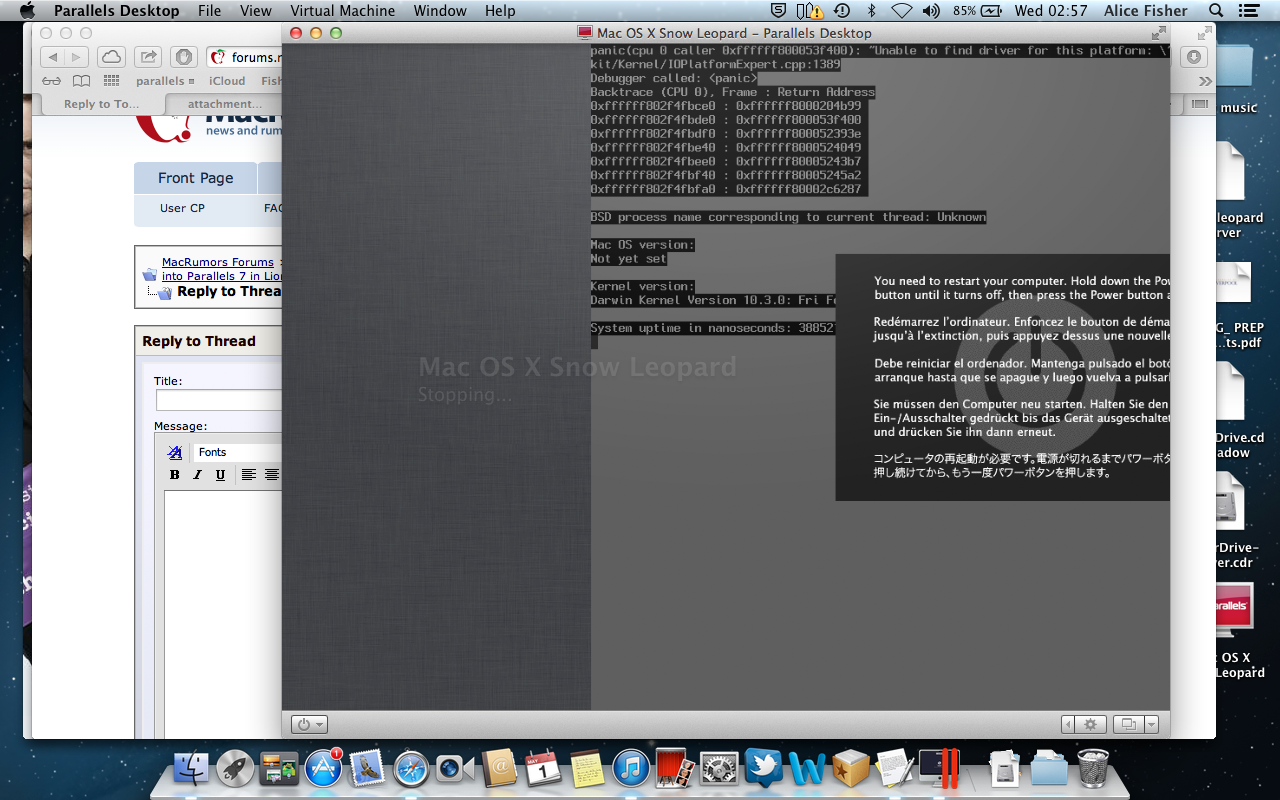The image size is (1280, 800).
Task: Click User CP link
Action: pos(182,208)
